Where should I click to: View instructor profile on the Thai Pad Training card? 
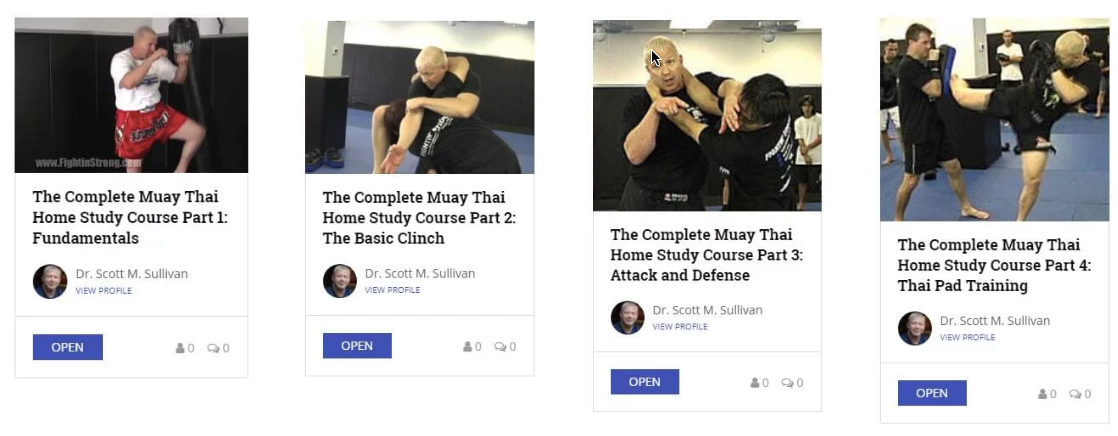click(968, 338)
